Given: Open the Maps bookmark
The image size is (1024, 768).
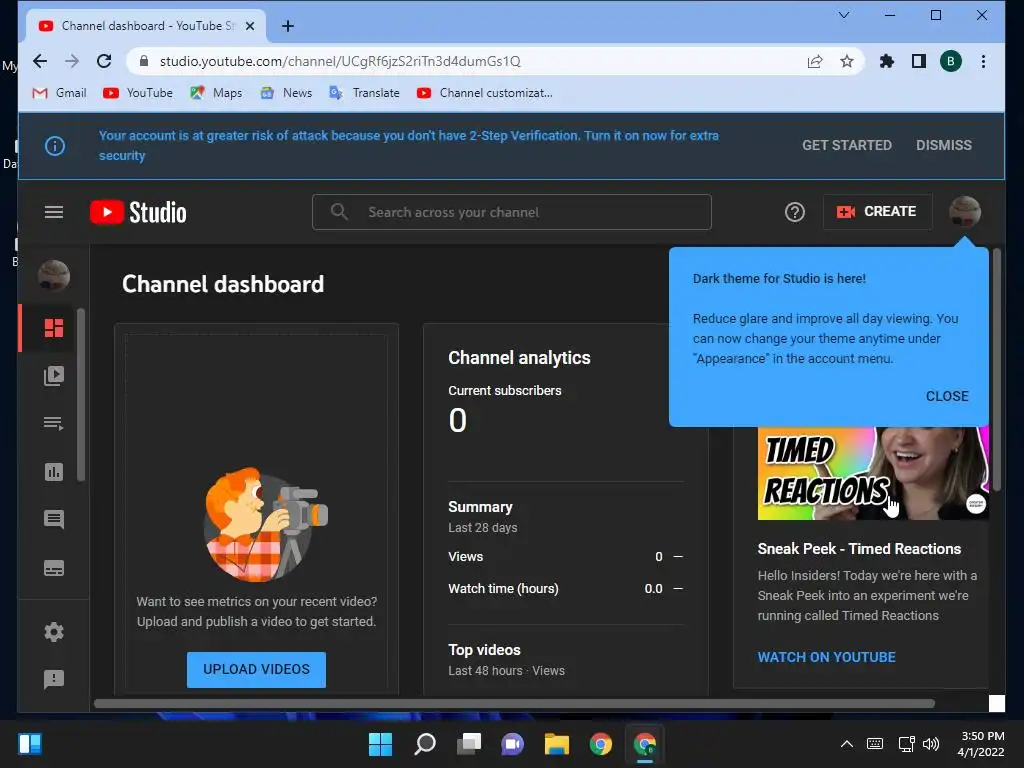Looking at the screenshot, I should tap(216, 93).
